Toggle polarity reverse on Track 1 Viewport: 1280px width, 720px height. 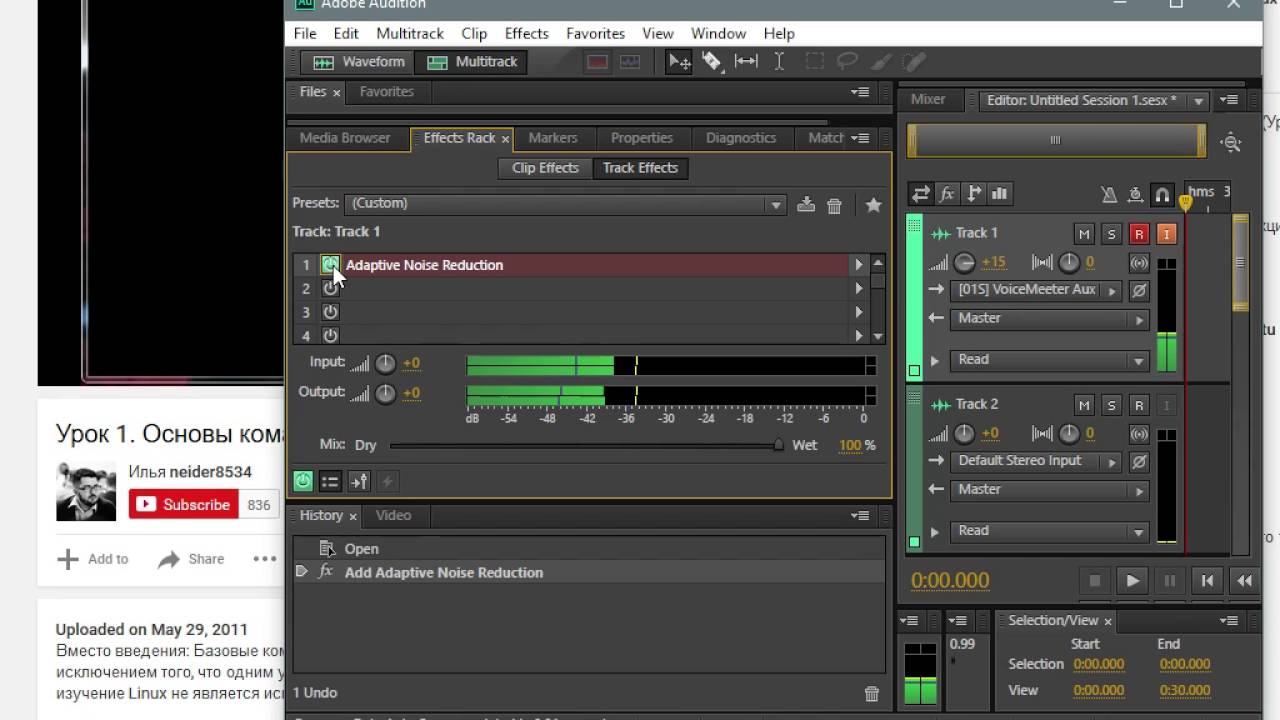point(1139,290)
